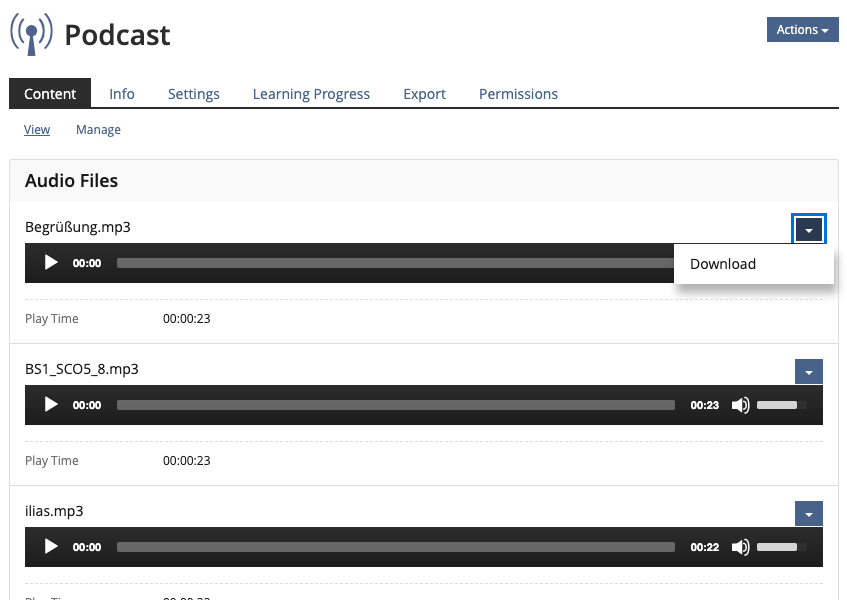Click the Podcast broadcast icon
847x600 pixels.
tap(31, 34)
